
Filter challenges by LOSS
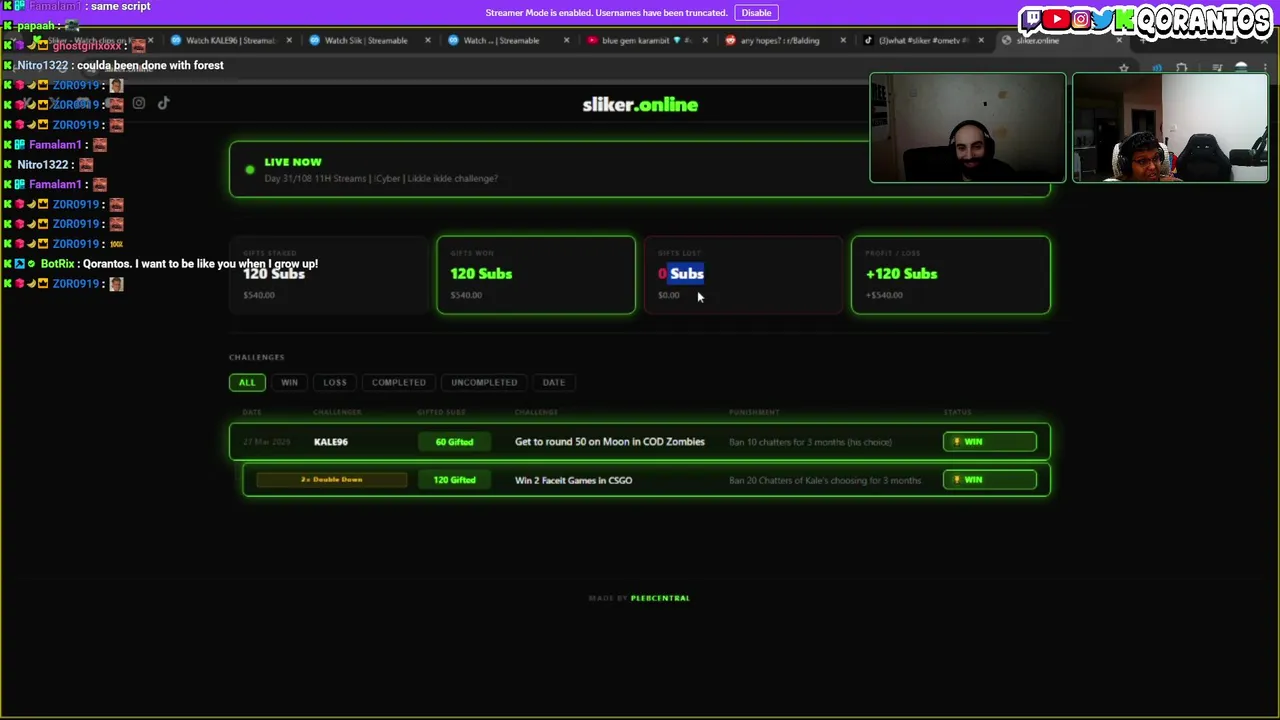tap(335, 382)
